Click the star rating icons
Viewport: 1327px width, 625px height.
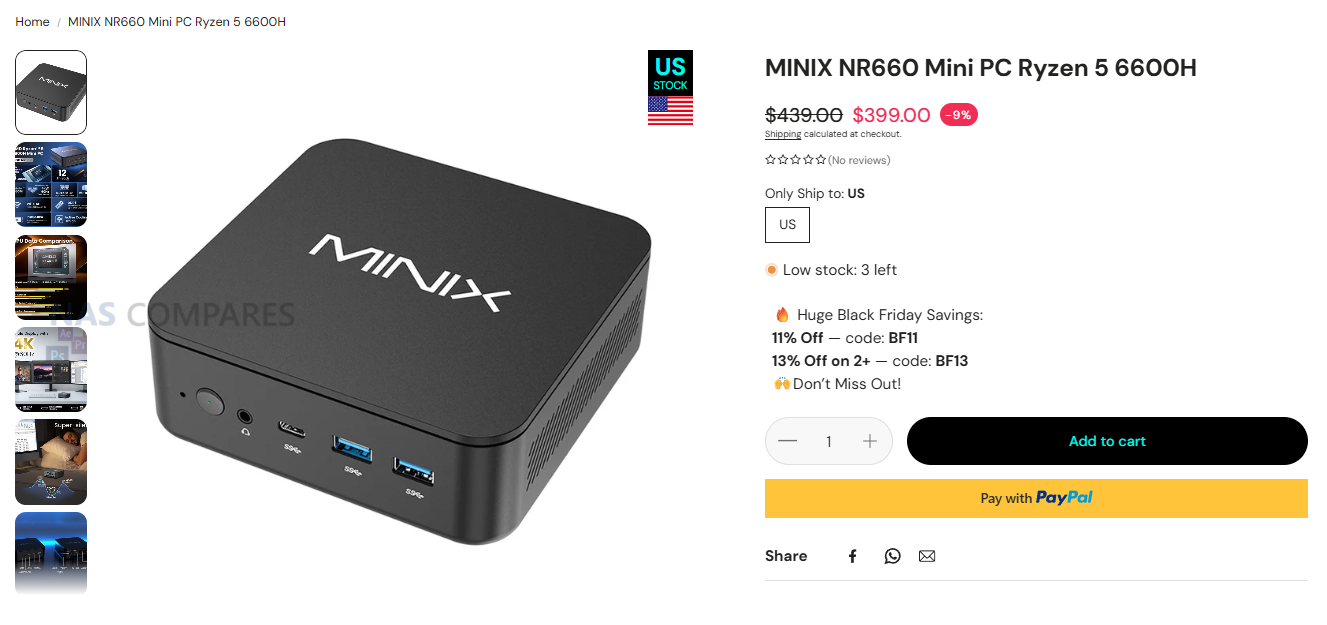796,160
